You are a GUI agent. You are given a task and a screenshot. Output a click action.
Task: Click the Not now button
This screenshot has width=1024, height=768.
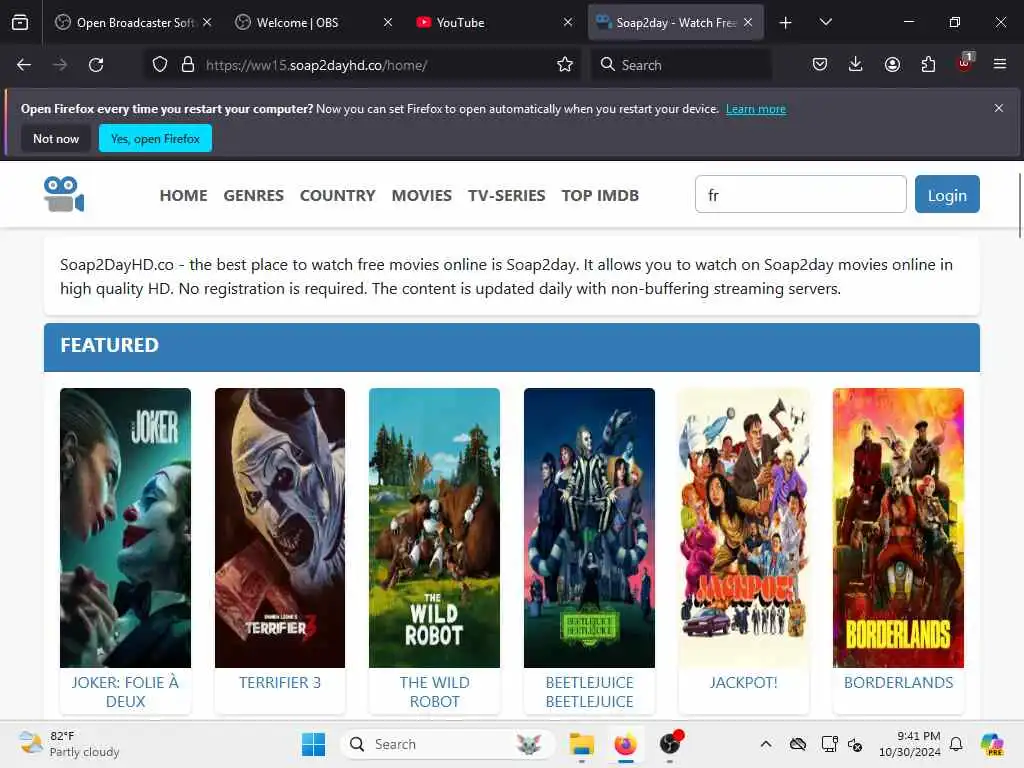tap(56, 138)
